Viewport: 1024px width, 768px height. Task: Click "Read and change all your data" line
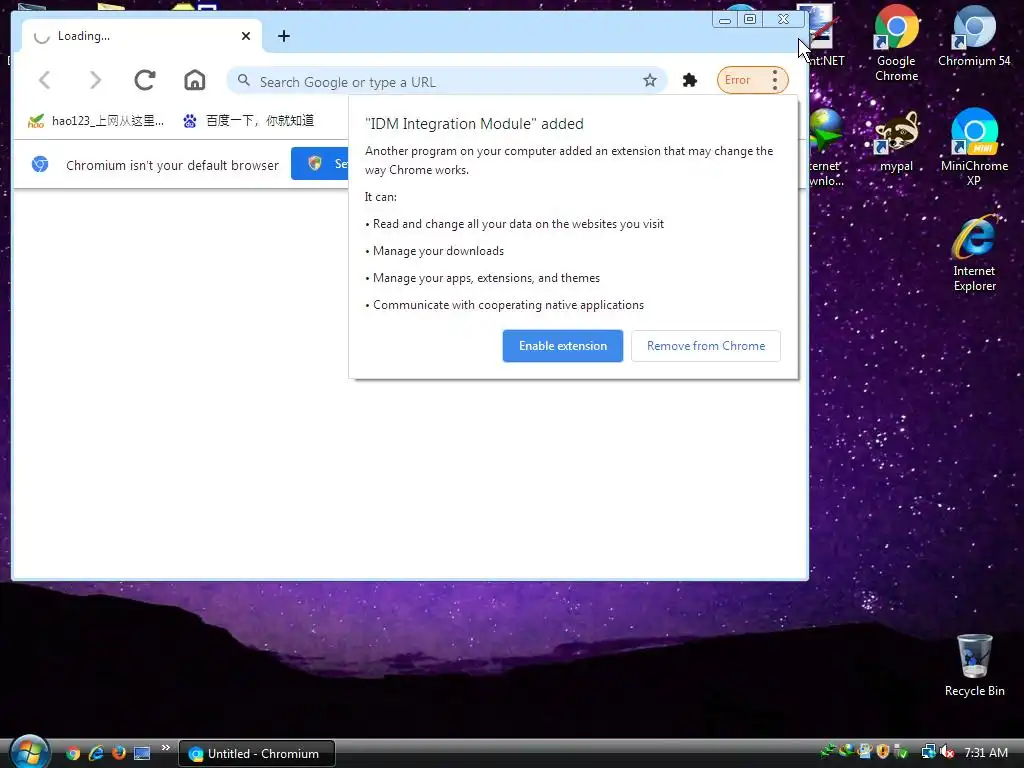tap(518, 224)
